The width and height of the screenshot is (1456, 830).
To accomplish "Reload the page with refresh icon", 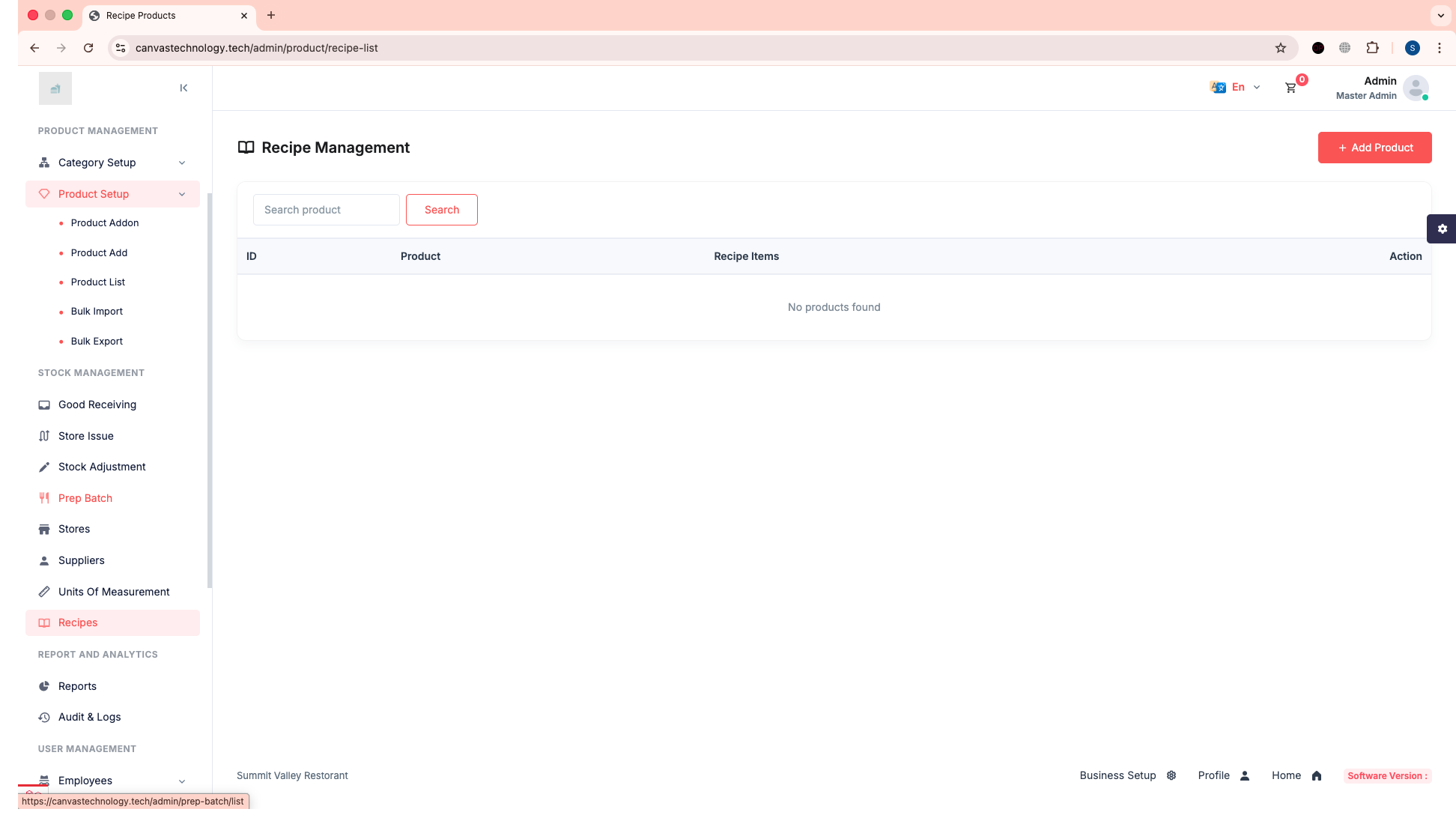I will (x=88, y=48).
